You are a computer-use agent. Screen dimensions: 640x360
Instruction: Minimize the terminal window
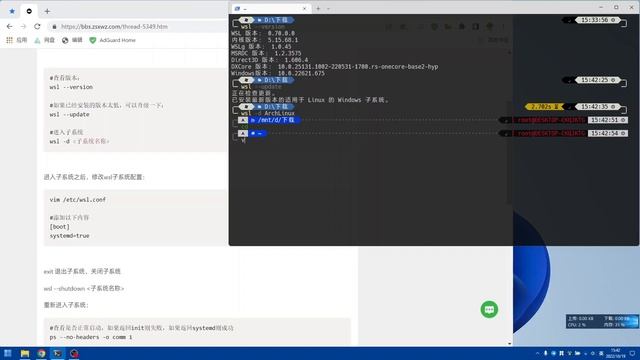(x=601, y=7)
